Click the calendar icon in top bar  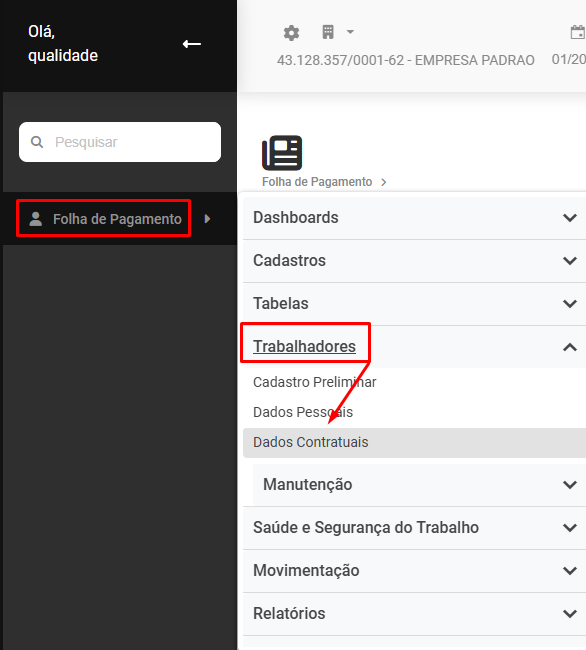tap(578, 32)
